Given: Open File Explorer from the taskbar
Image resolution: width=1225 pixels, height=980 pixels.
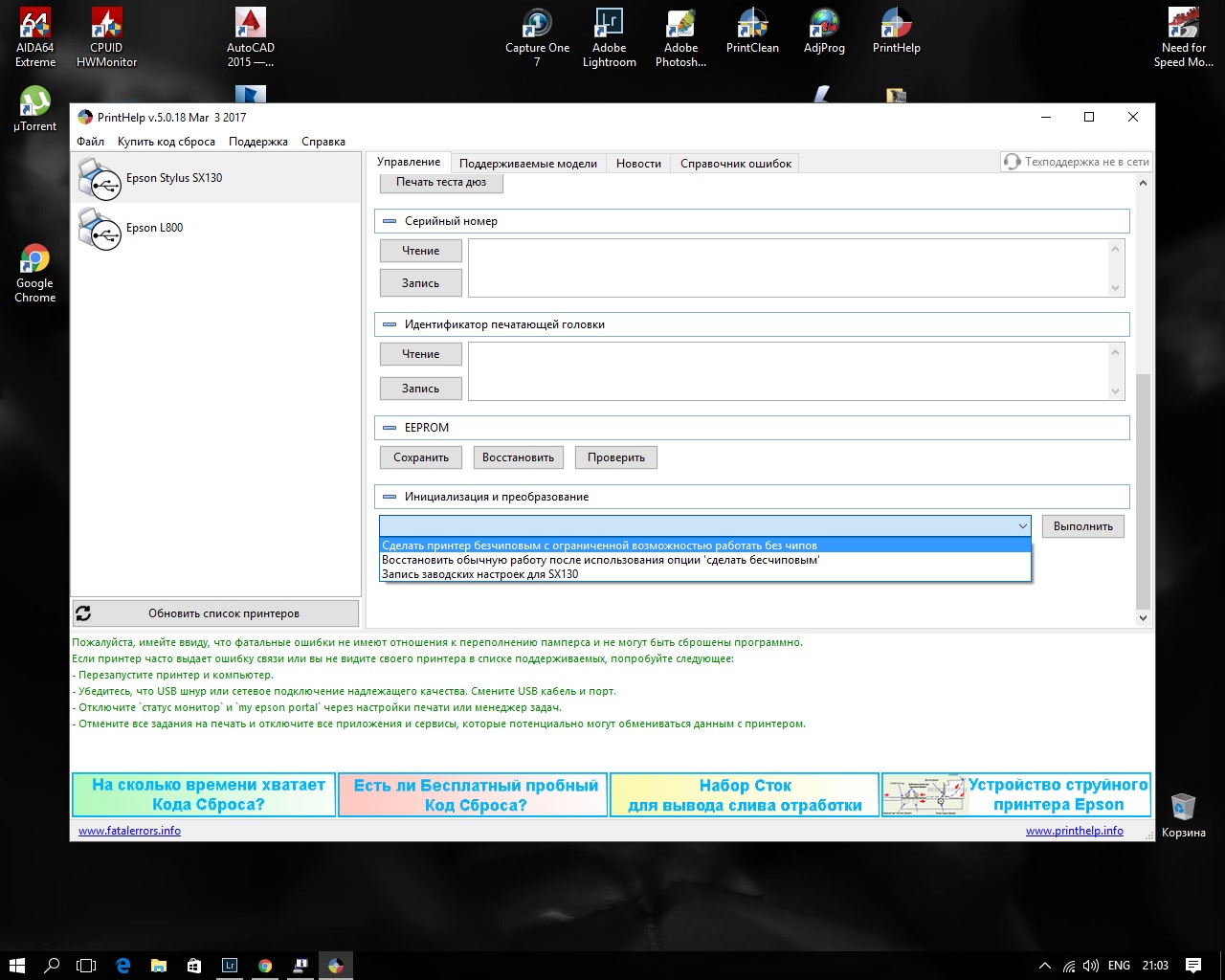Looking at the screenshot, I should (x=159, y=966).
